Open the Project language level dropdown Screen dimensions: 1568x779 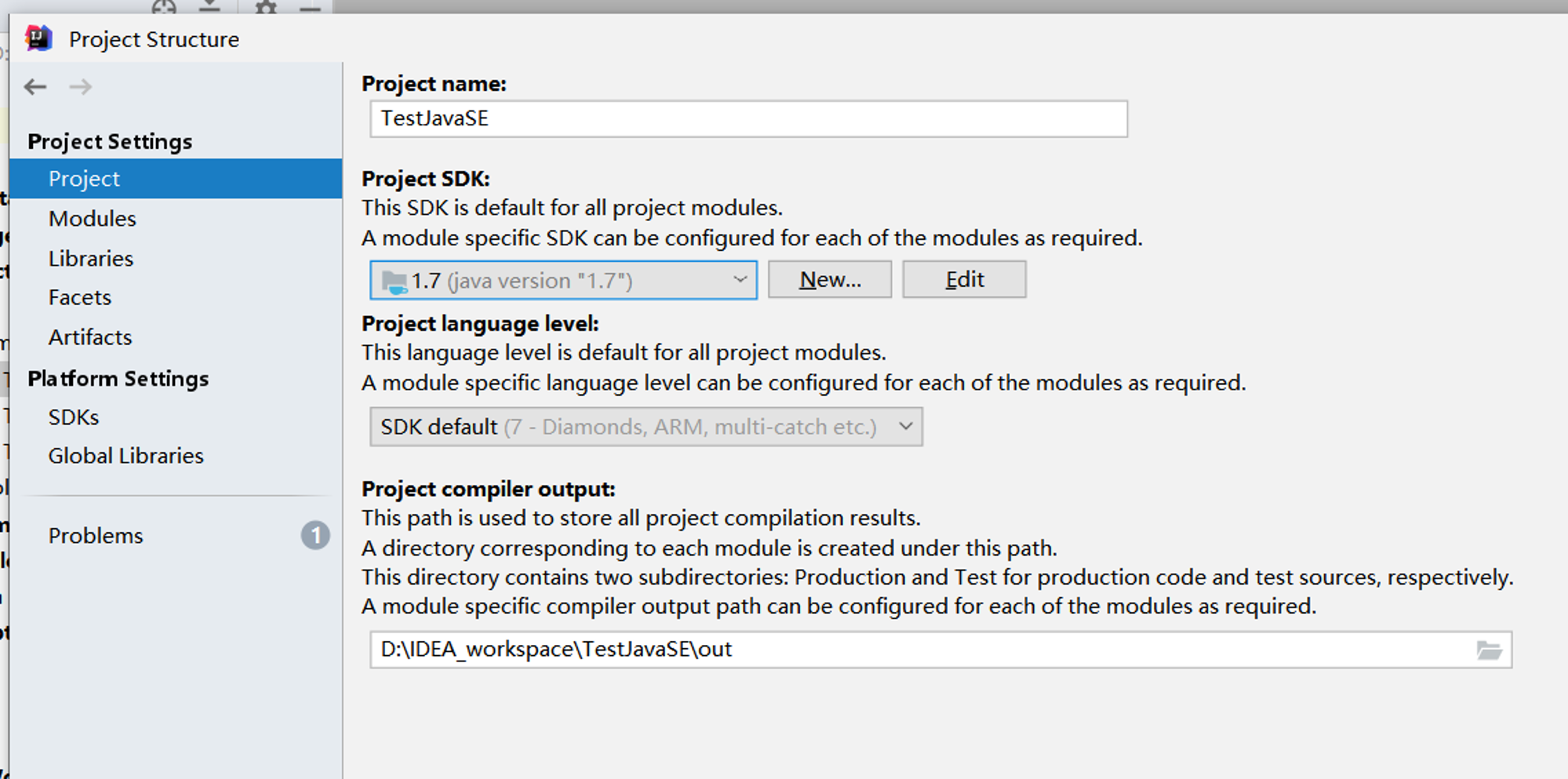646,427
